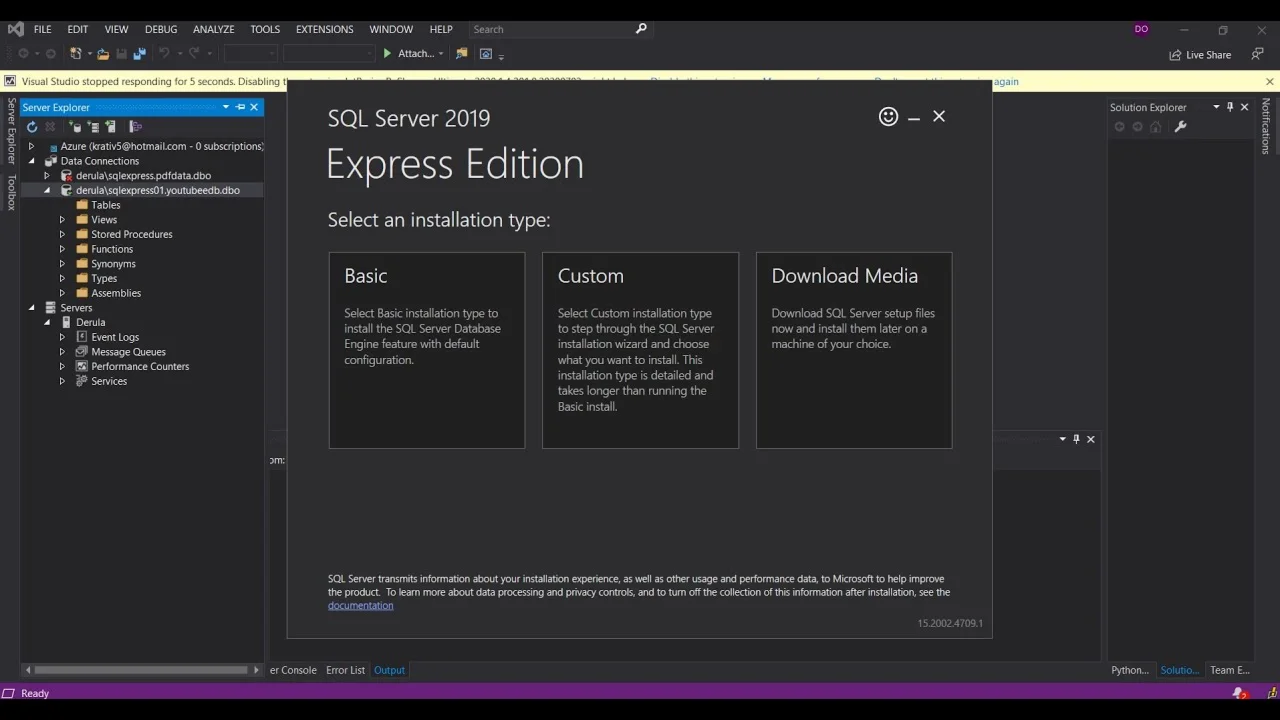
Task: Click the Connect to Database icon
Action: pyautogui.click(x=75, y=127)
